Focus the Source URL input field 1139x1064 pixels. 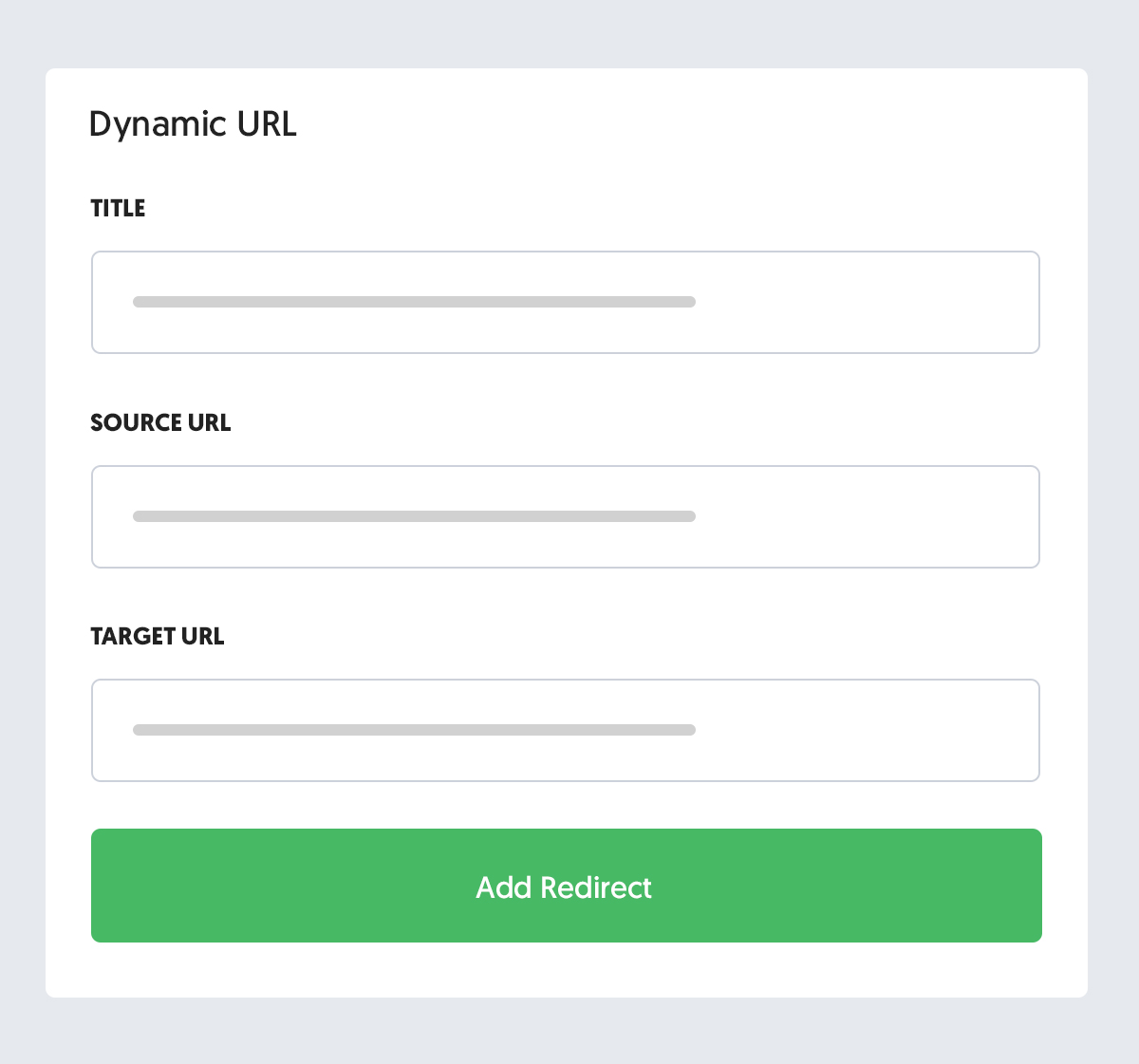pos(566,516)
